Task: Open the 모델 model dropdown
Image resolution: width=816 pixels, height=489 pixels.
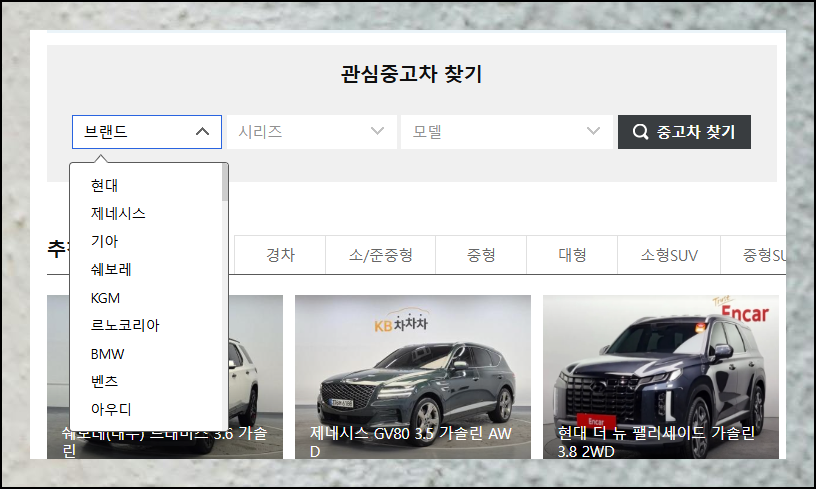Action: click(x=507, y=132)
